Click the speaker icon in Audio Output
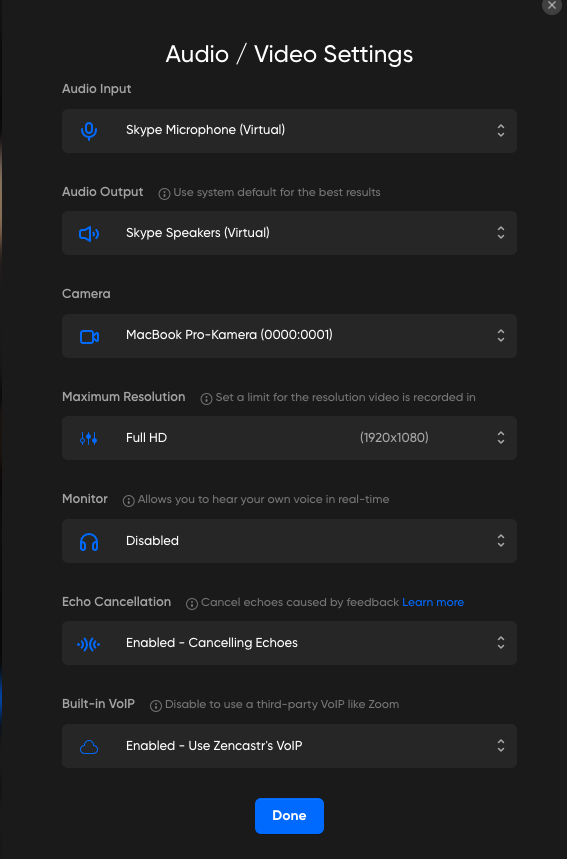The height and width of the screenshot is (859, 567). tap(89, 234)
